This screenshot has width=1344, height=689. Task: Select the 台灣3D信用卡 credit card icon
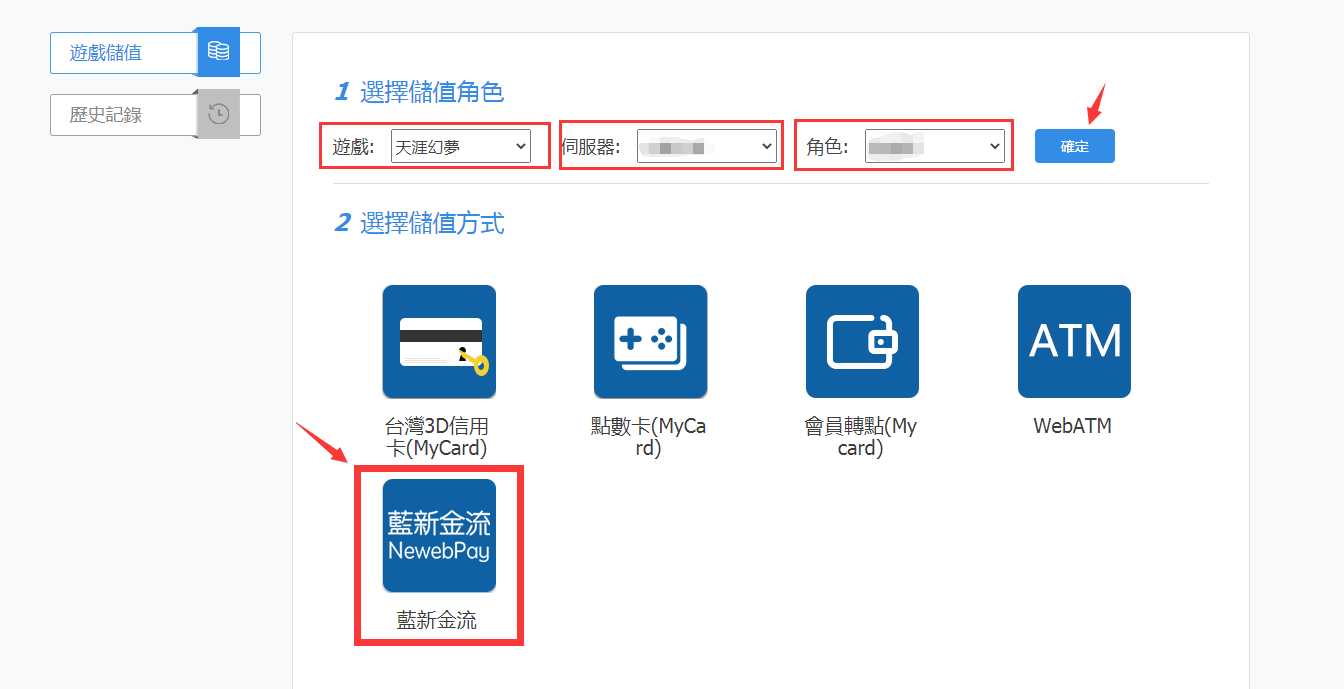439,342
